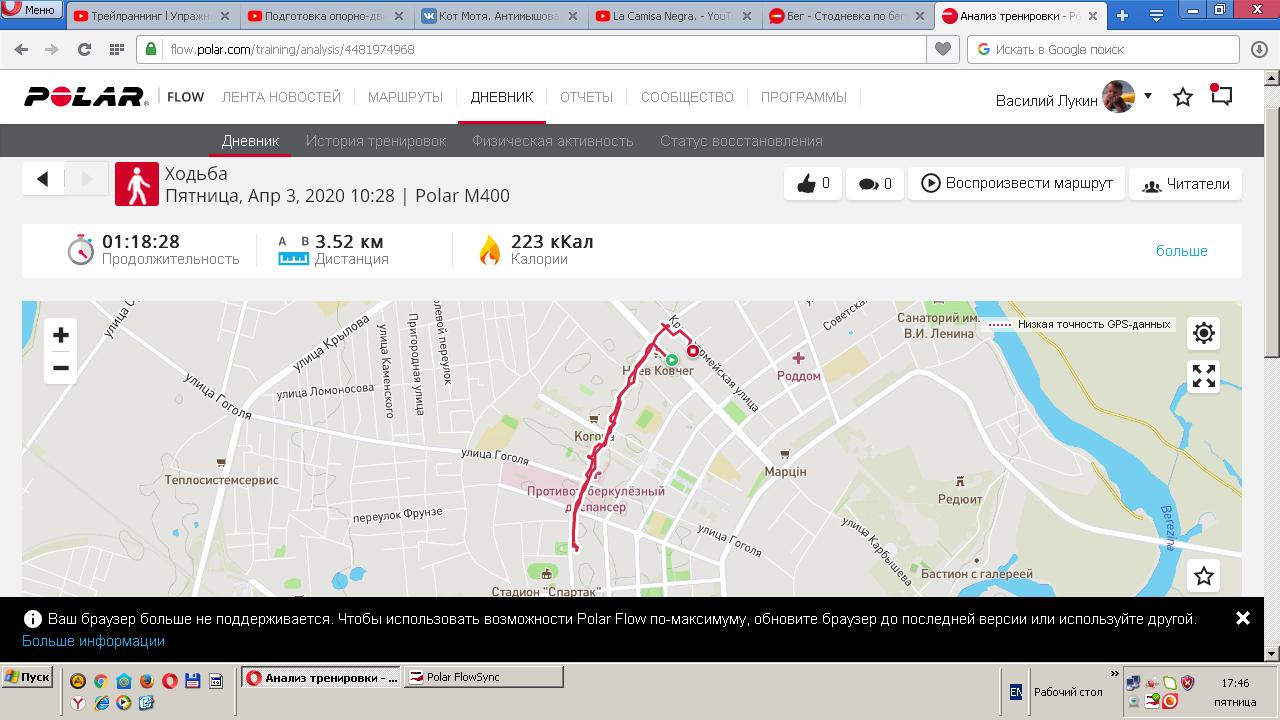Screen dimensions: 1280x720
Task: Expand the map to fullscreen
Action: [1204, 376]
